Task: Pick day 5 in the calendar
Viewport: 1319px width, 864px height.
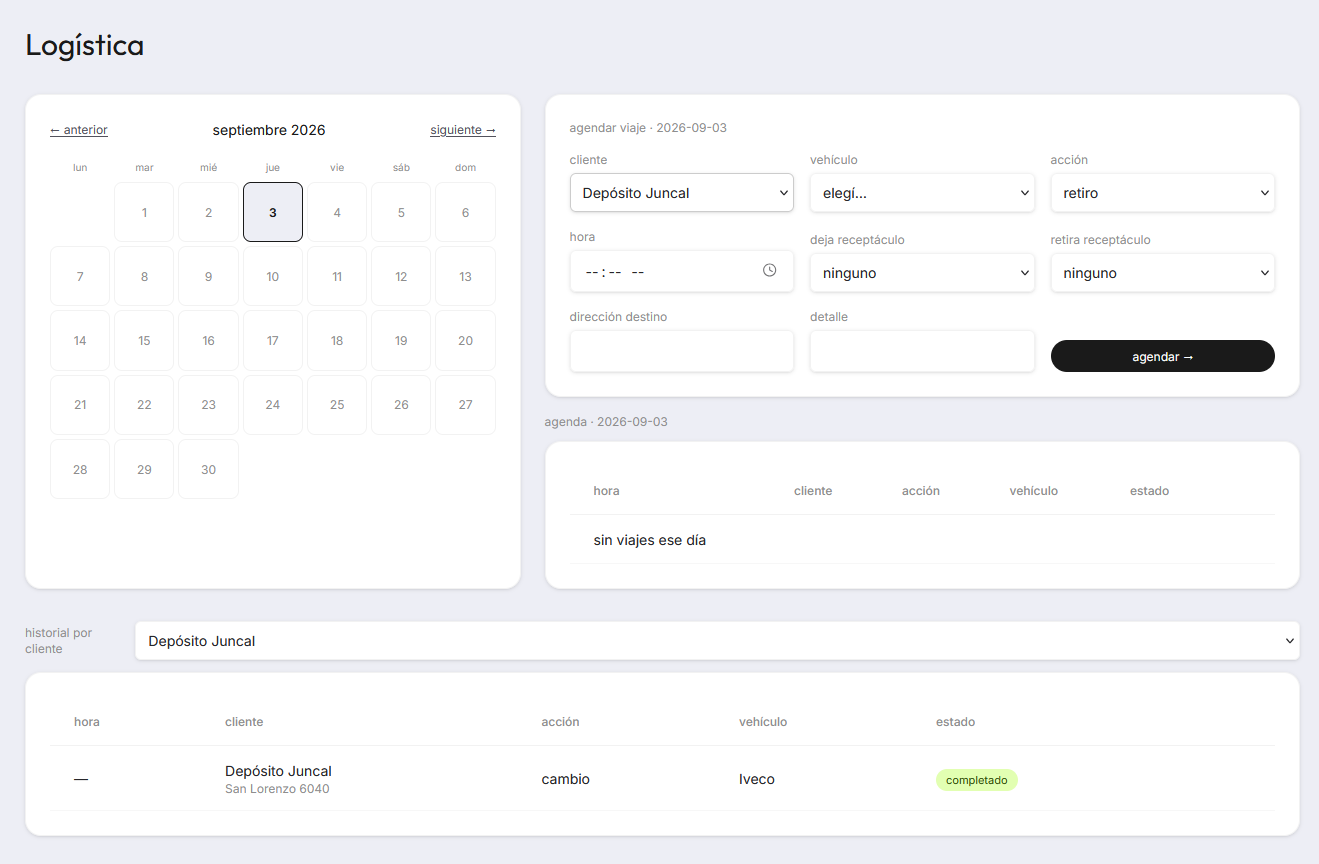Action: pos(401,212)
